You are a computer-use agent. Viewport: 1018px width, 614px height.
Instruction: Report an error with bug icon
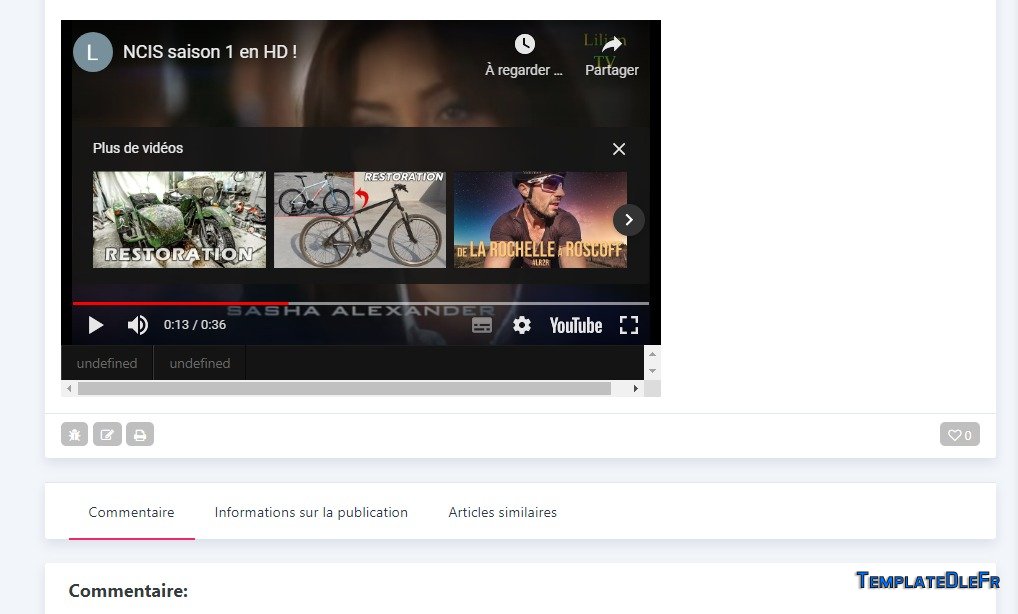pos(74,435)
